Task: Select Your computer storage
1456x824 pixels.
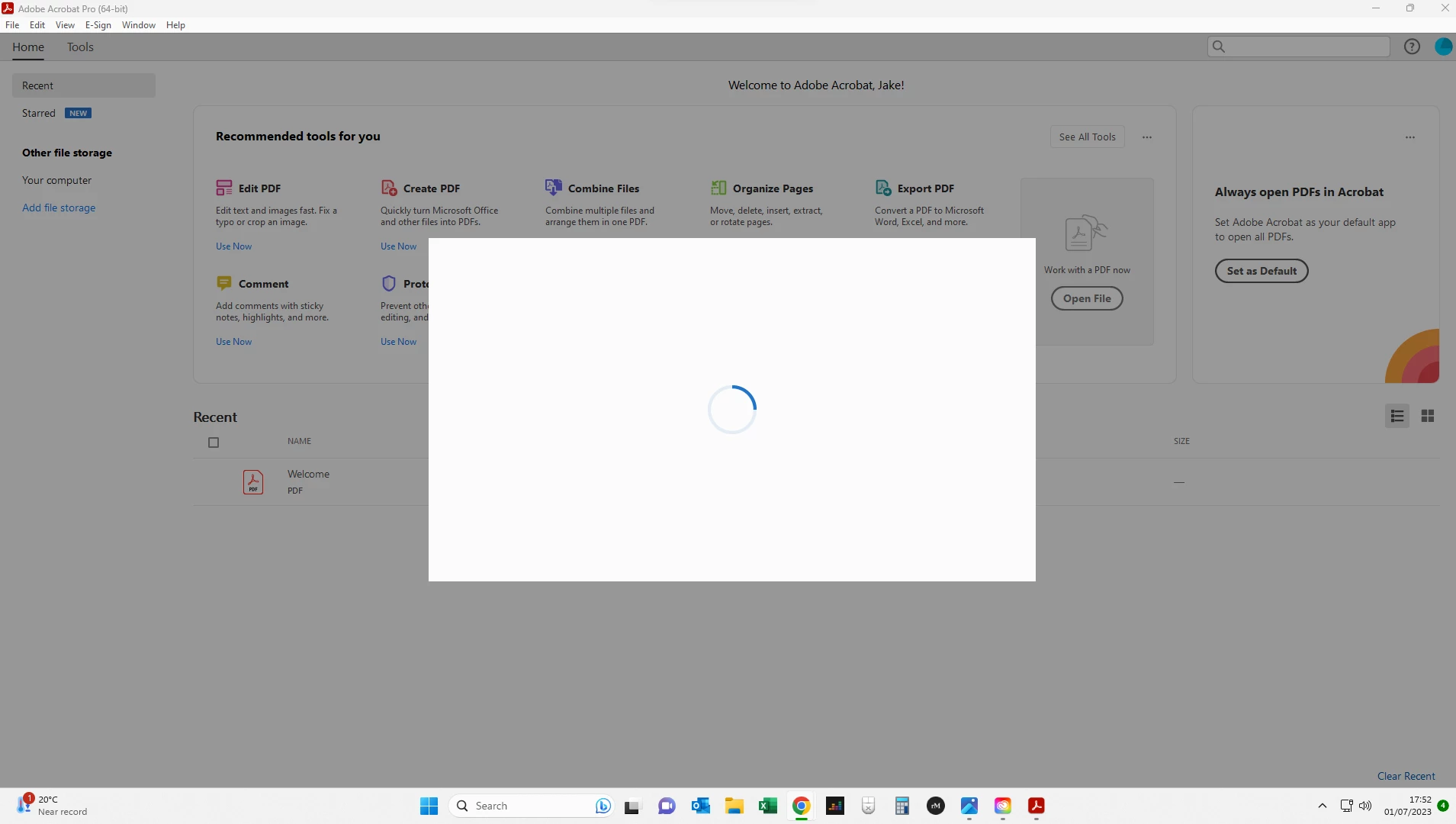Action: [x=56, y=180]
